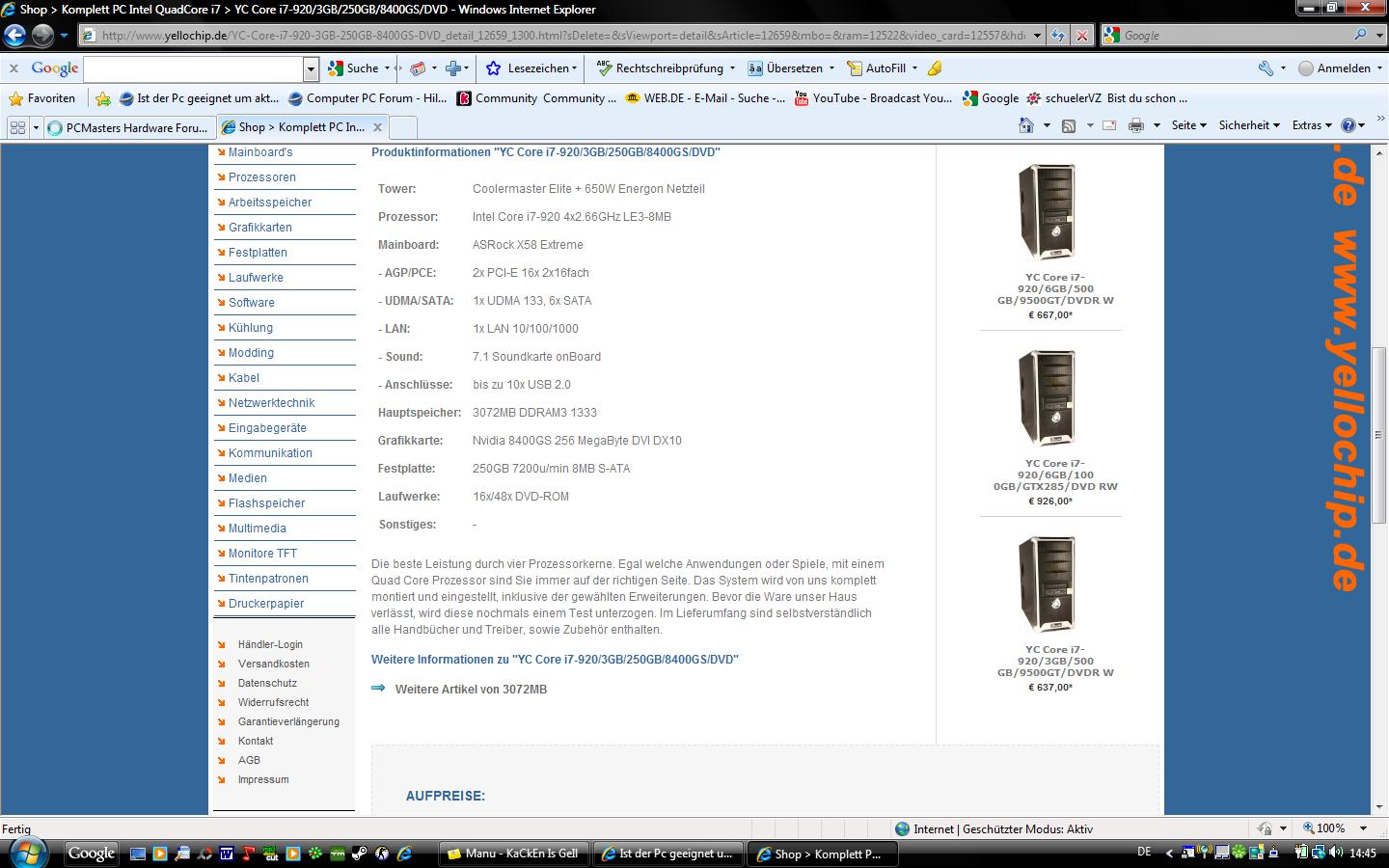
Task: Open the Prozessoren category link
Action: click(x=261, y=177)
